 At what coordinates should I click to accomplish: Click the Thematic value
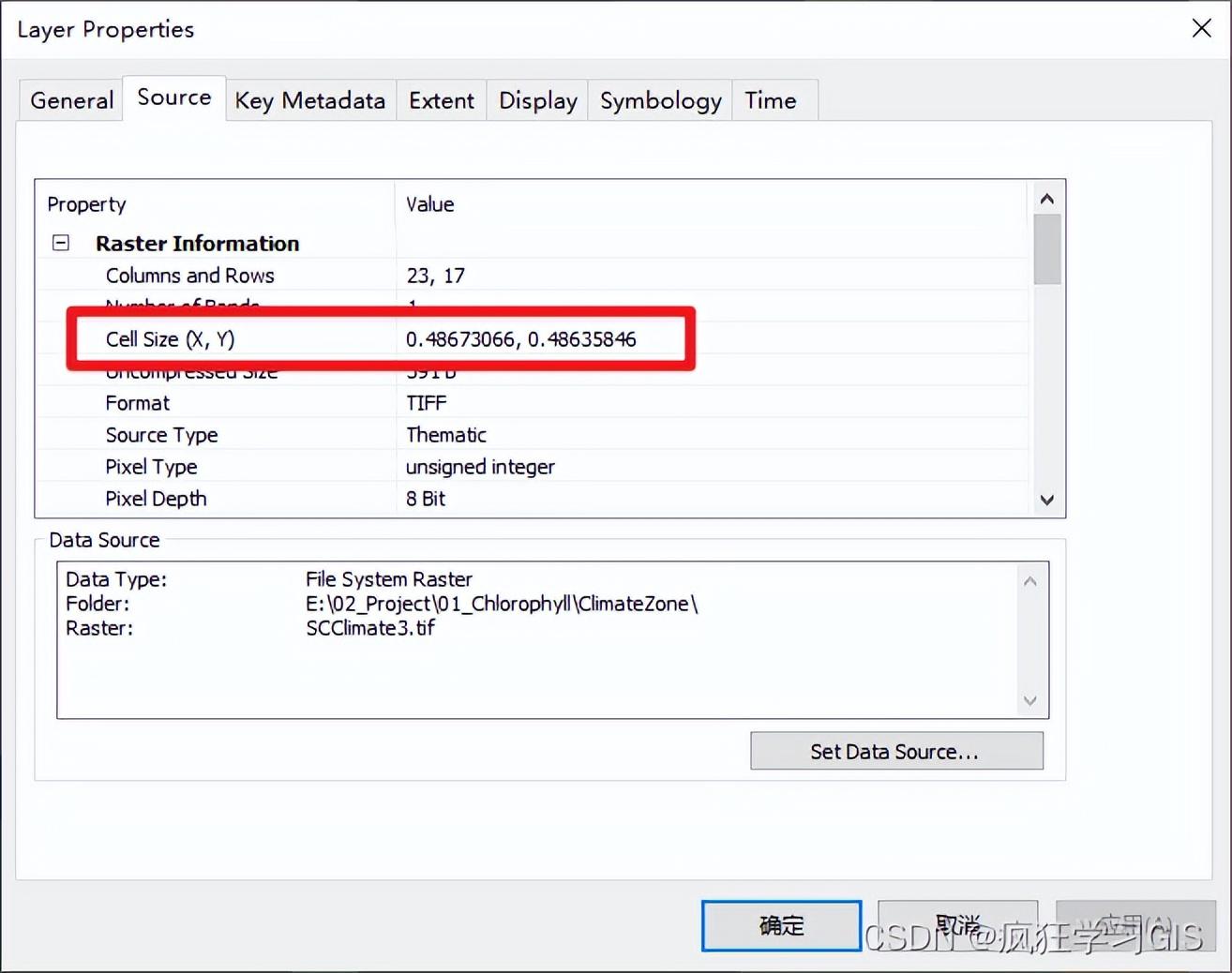[x=446, y=435]
